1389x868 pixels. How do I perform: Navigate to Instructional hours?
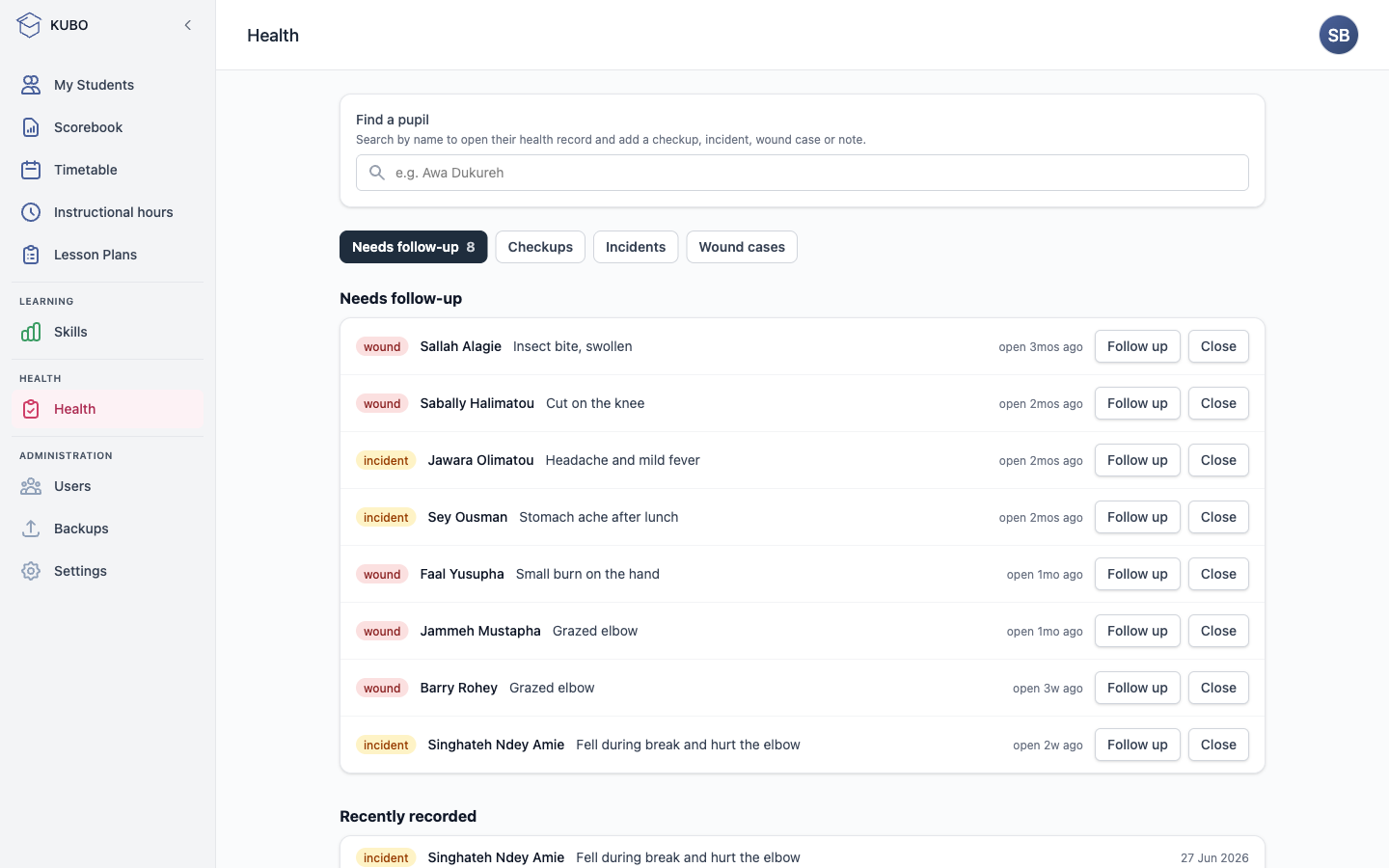(x=108, y=212)
